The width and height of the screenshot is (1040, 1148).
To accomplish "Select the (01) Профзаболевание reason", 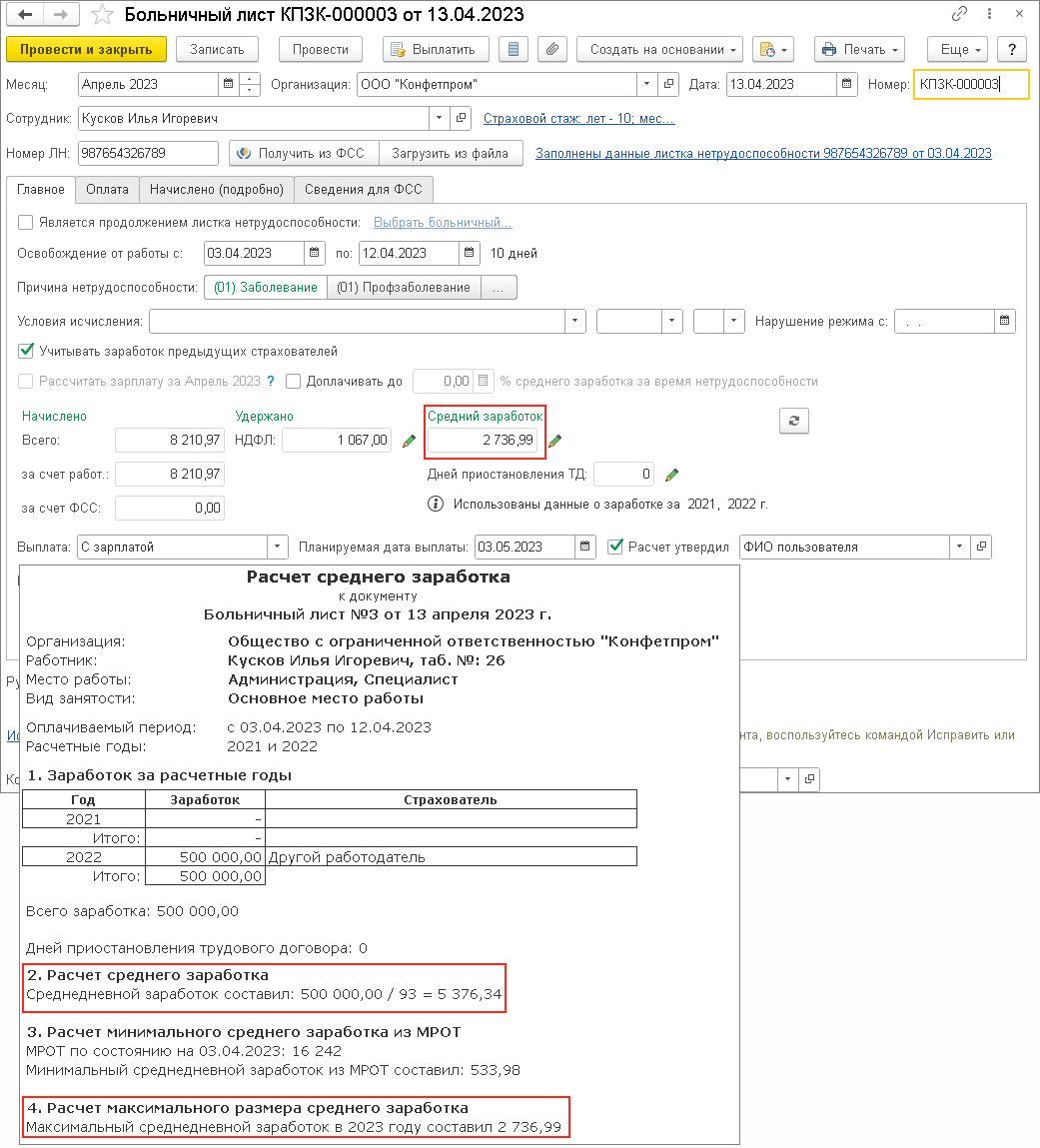I will (404, 287).
